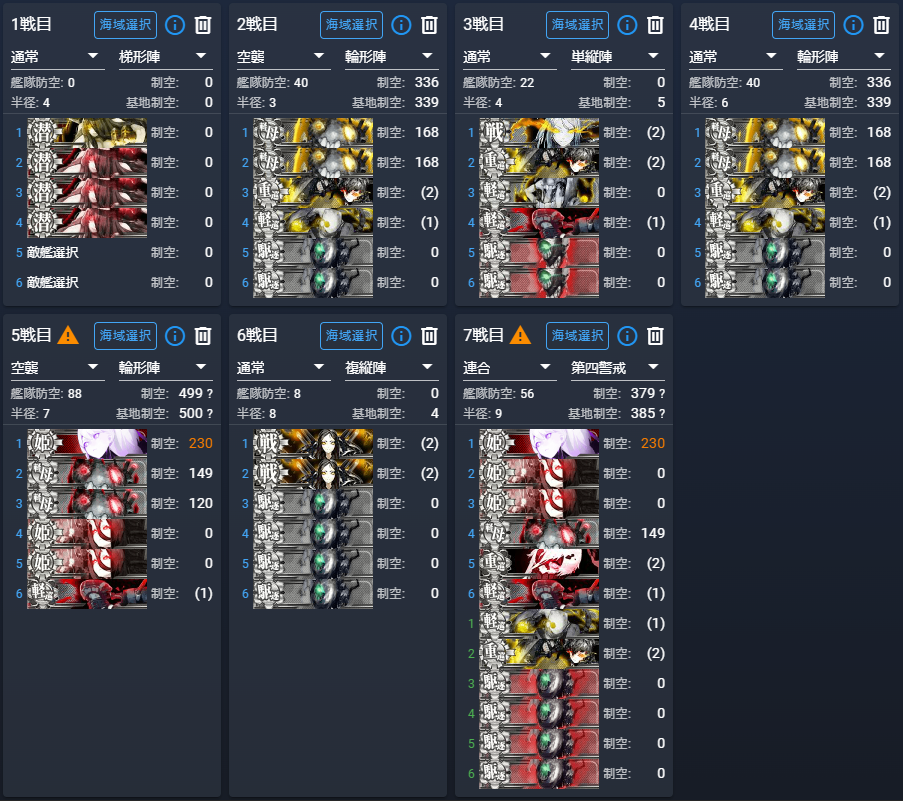
Task: Select empty enemy slot 6 敵艦選択 in 1戦目
Action: pos(52,283)
